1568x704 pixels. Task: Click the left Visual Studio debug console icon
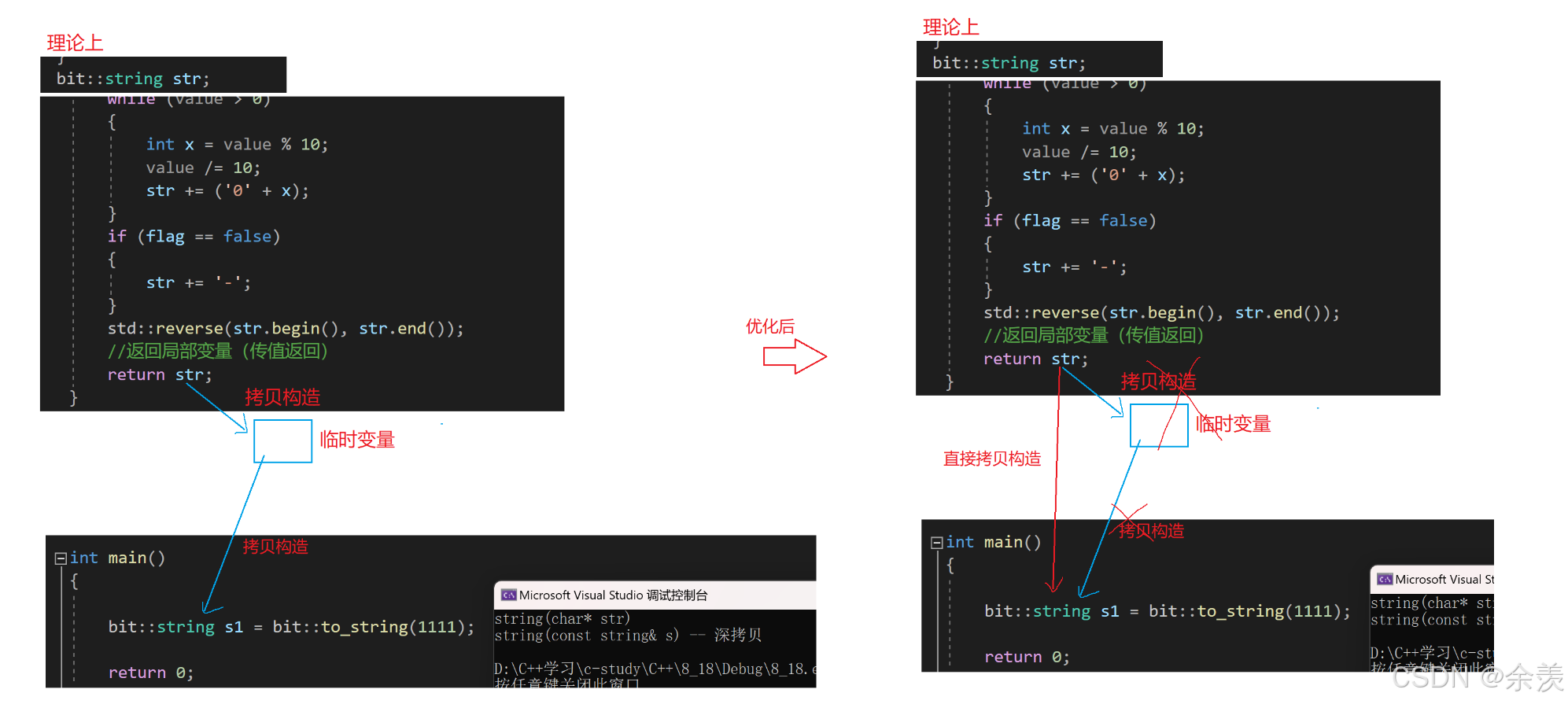pyautogui.click(x=508, y=595)
